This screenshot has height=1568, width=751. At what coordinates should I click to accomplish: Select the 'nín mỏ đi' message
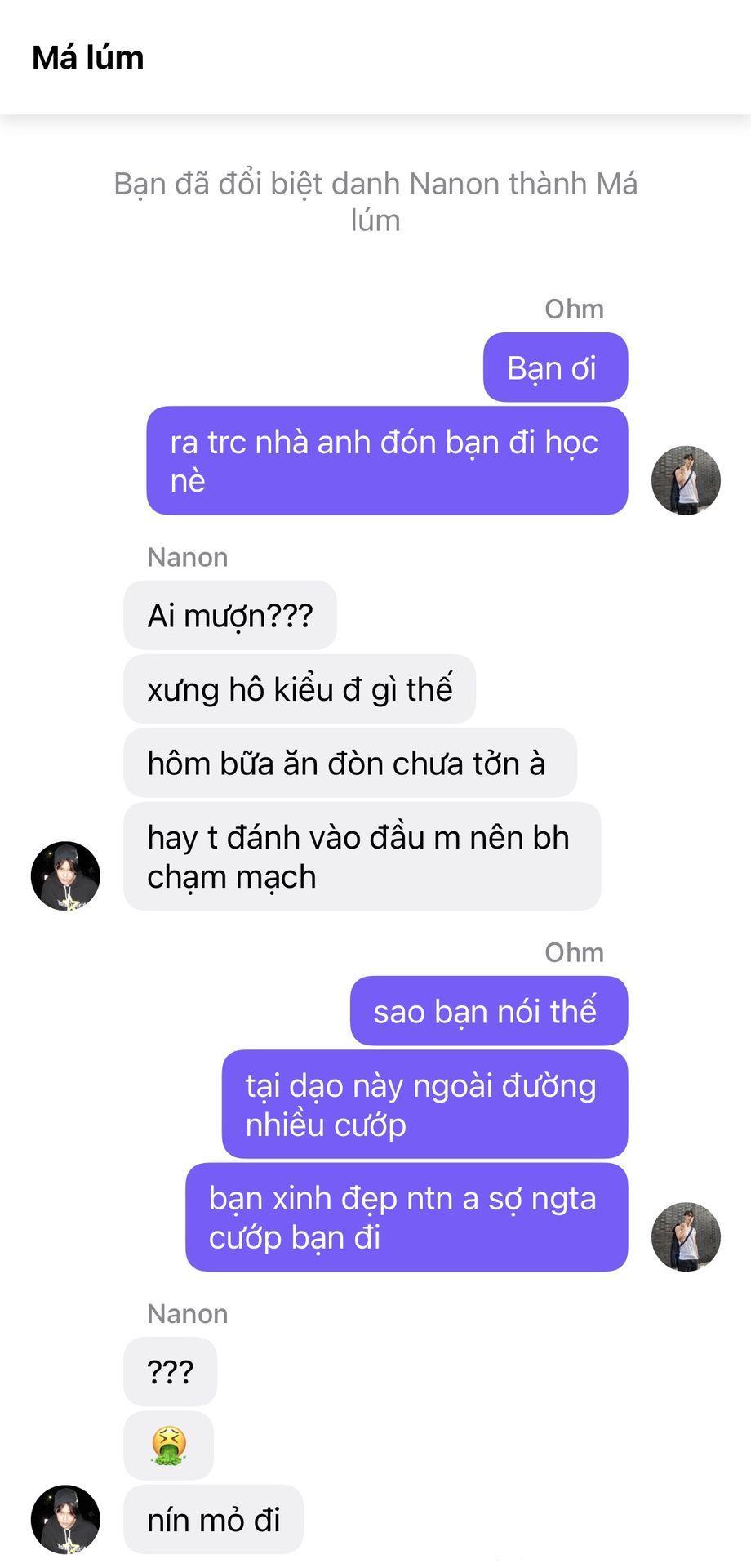(214, 1519)
